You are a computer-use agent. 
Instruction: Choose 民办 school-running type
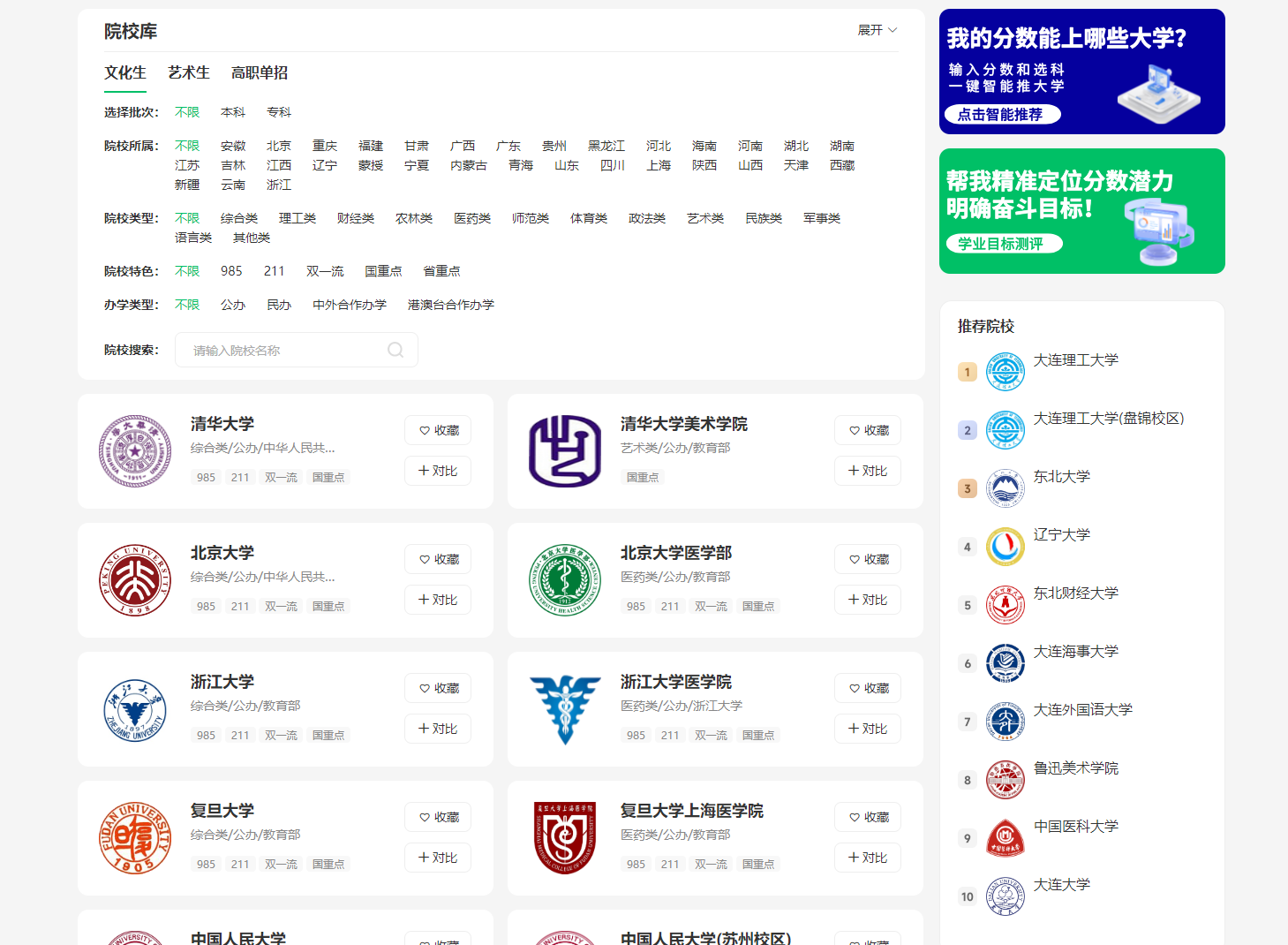point(279,305)
